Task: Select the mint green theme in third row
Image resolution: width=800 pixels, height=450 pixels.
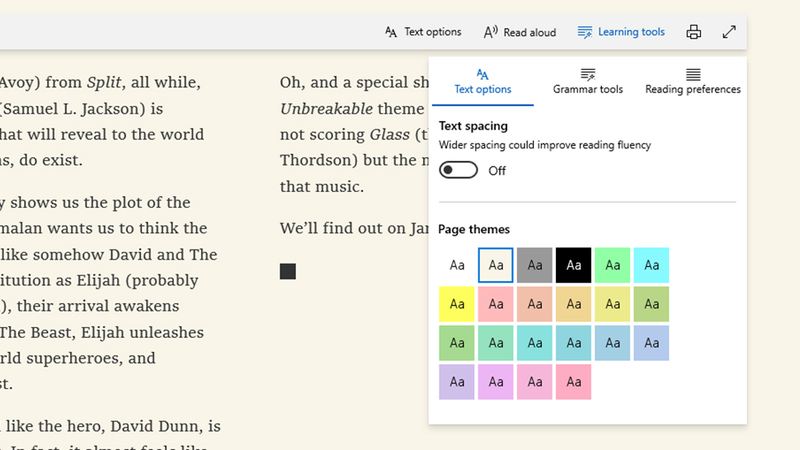Action: coord(495,343)
